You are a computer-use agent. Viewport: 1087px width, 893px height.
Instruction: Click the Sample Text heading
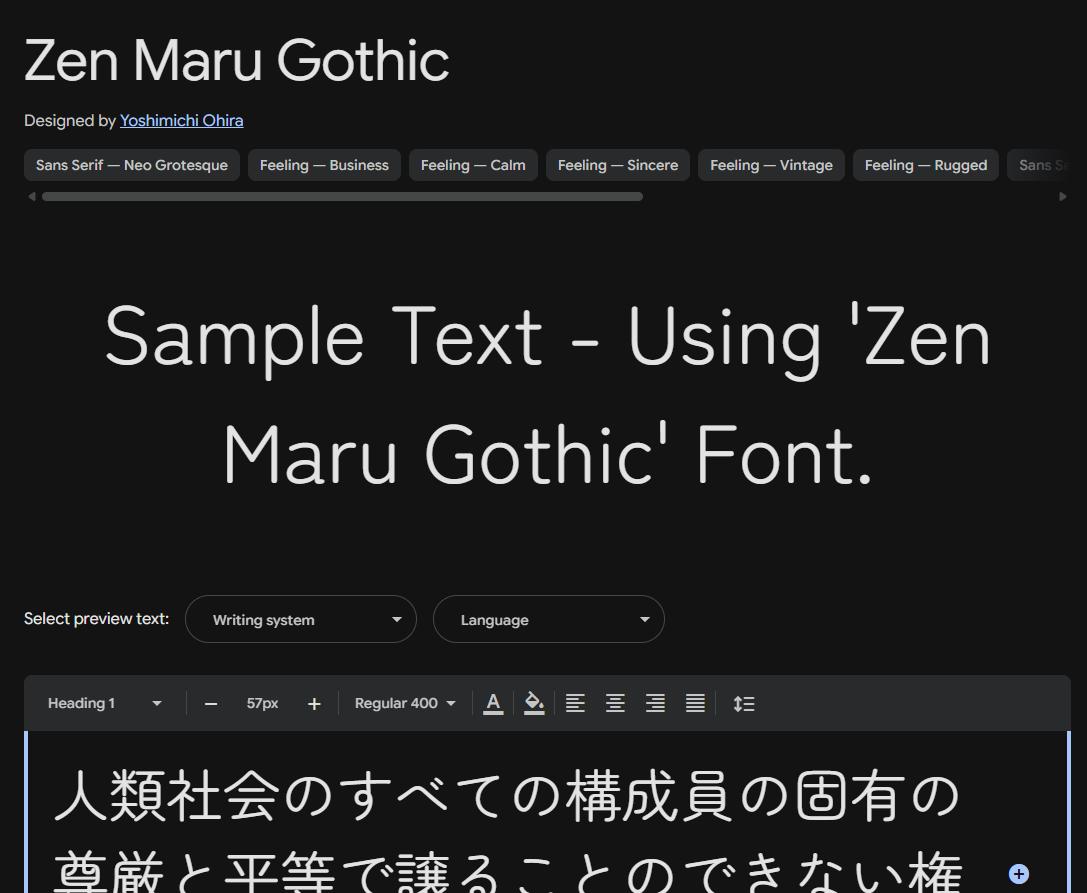(x=548, y=397)
